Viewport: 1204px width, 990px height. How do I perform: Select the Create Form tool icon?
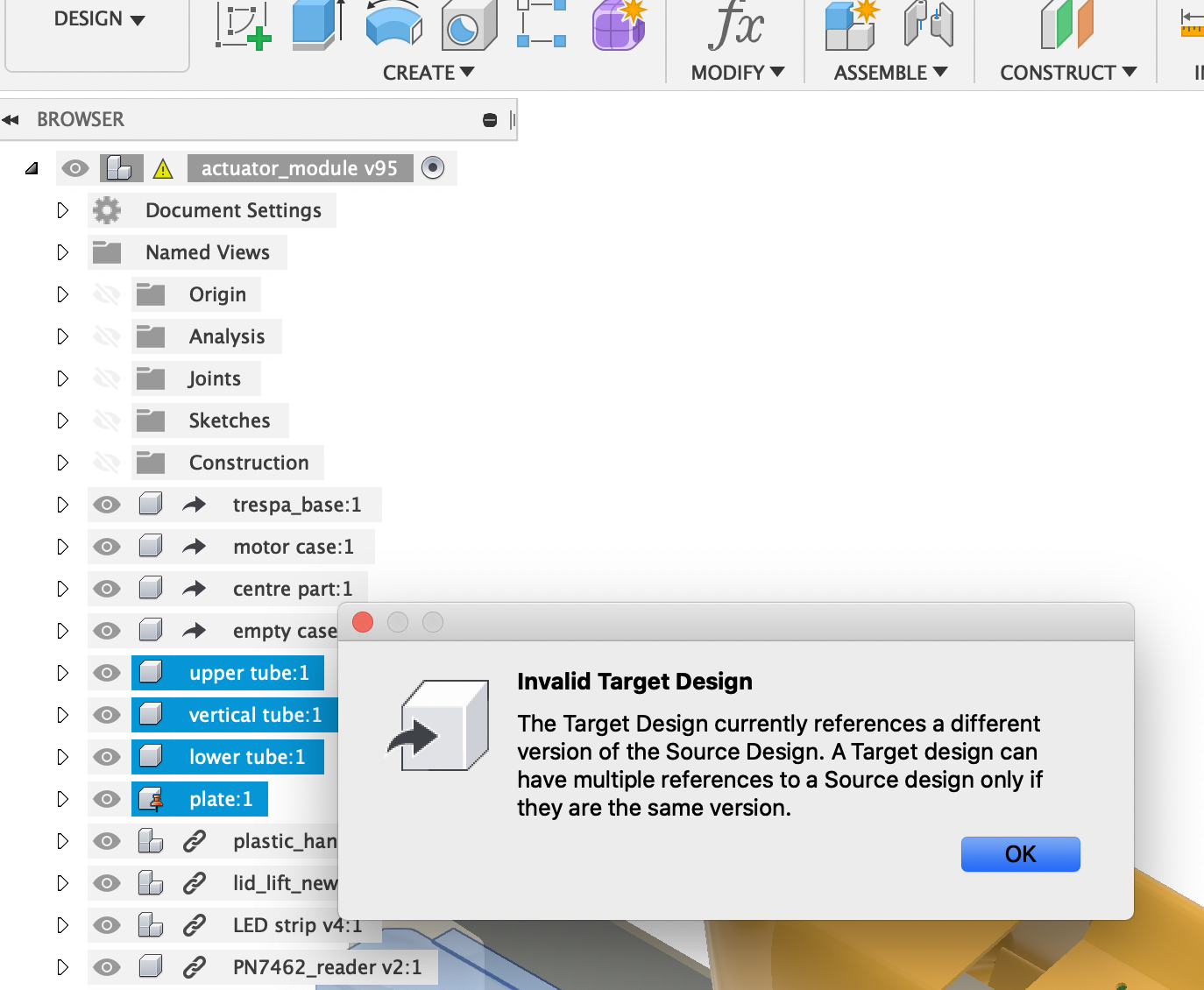(620, 25)
